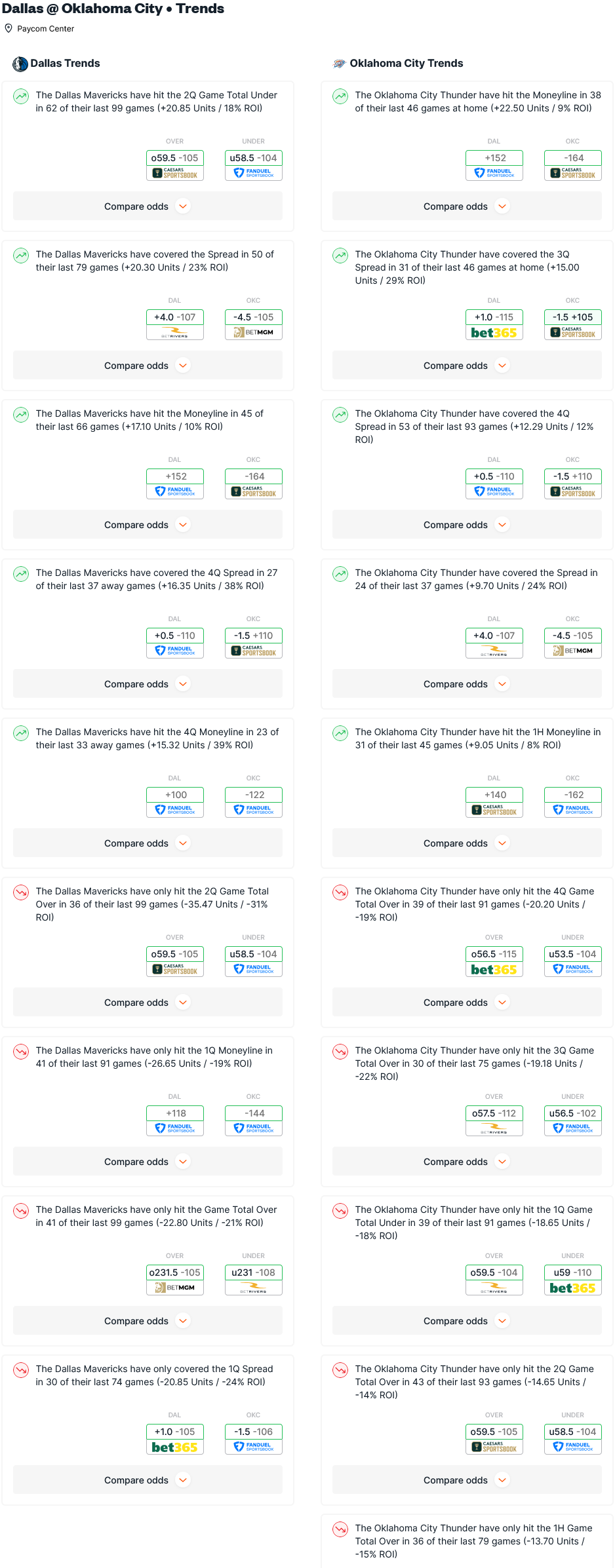Viewport: 615px width, 1568px height.
Task: Expand Compare odds for Dallas 2Q Game Total Under
Action: (x=148, y=206)
